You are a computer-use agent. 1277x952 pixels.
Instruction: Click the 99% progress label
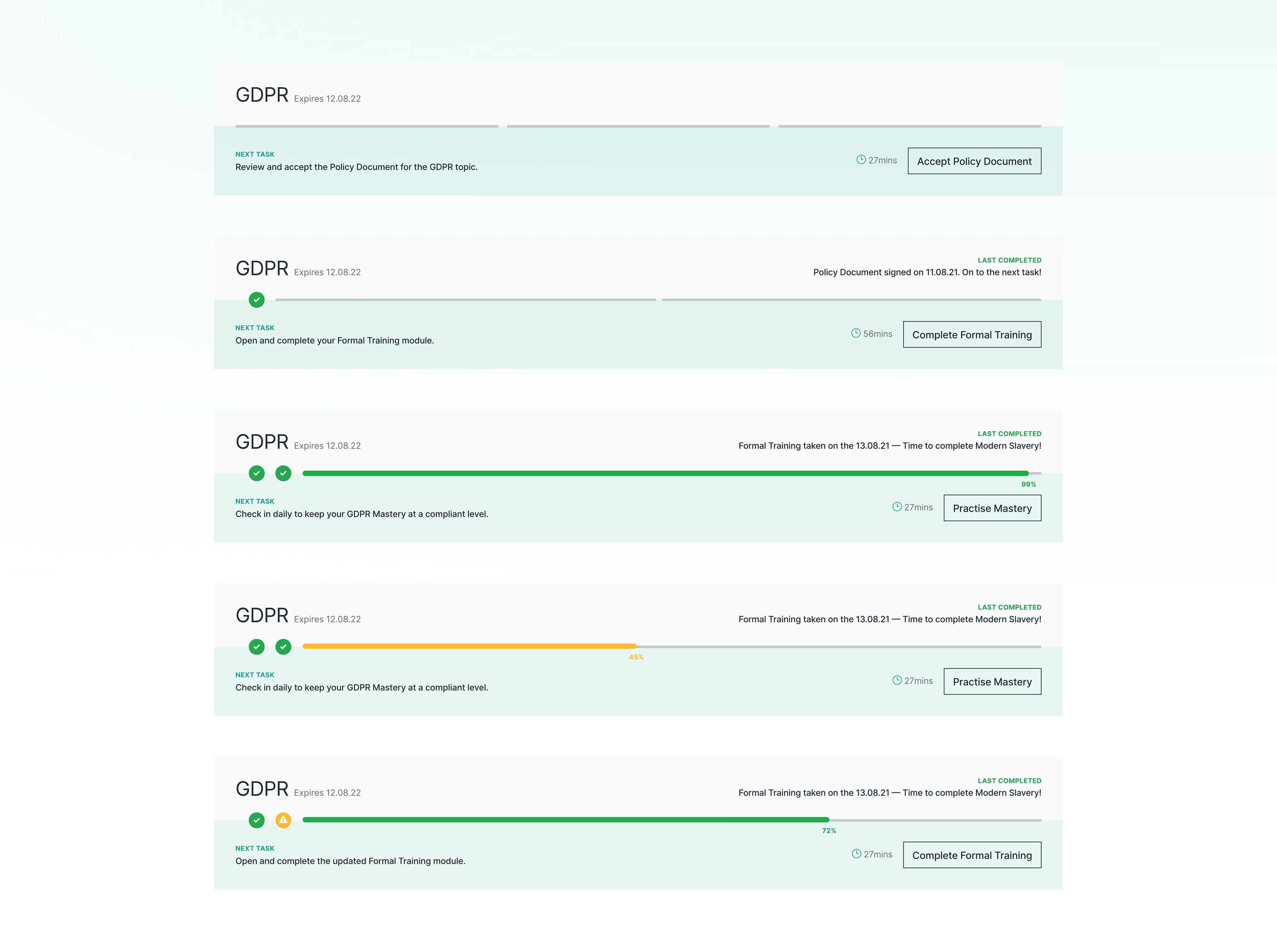(1028, 485)
